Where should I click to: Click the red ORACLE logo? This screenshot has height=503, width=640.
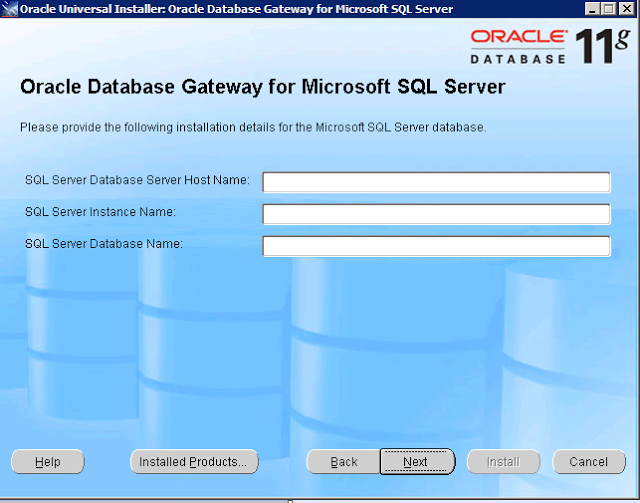point(519,37)
